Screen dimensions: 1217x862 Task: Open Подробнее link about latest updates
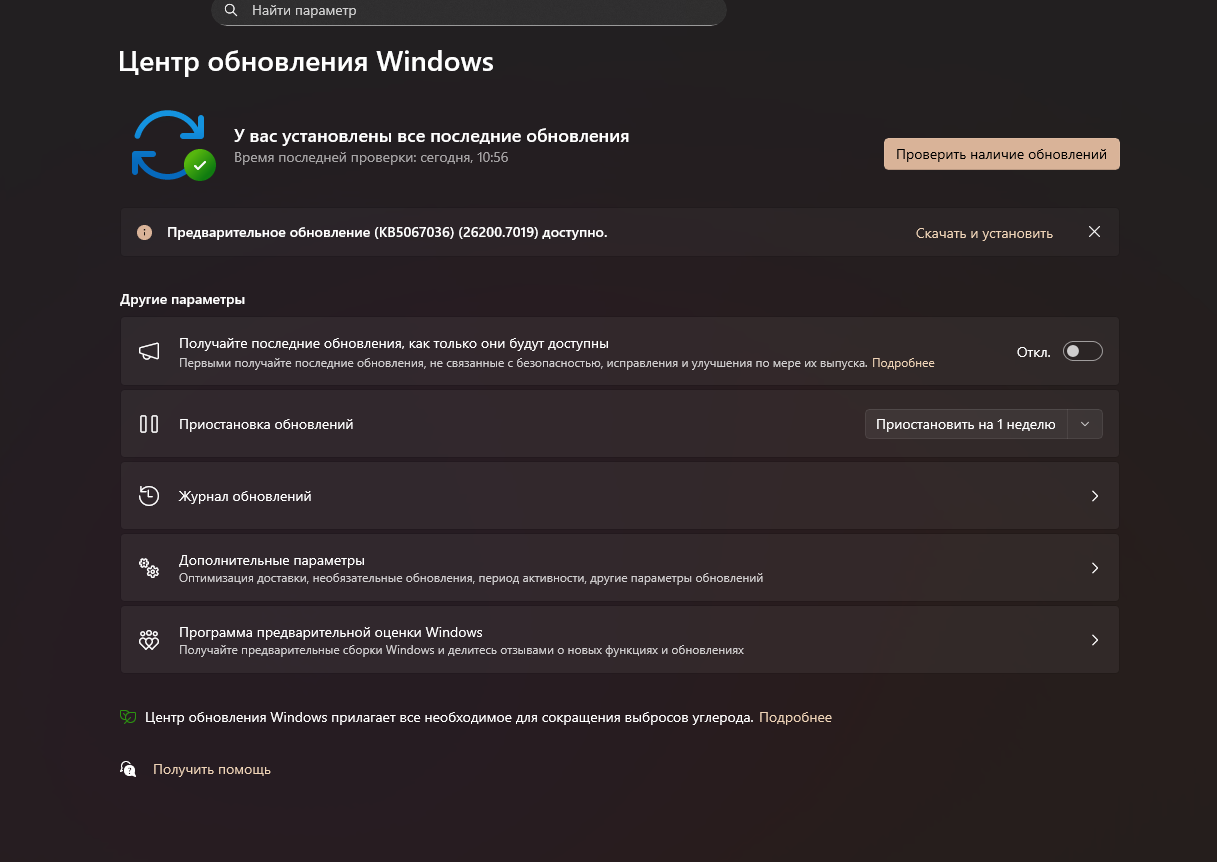coord(903,363)
